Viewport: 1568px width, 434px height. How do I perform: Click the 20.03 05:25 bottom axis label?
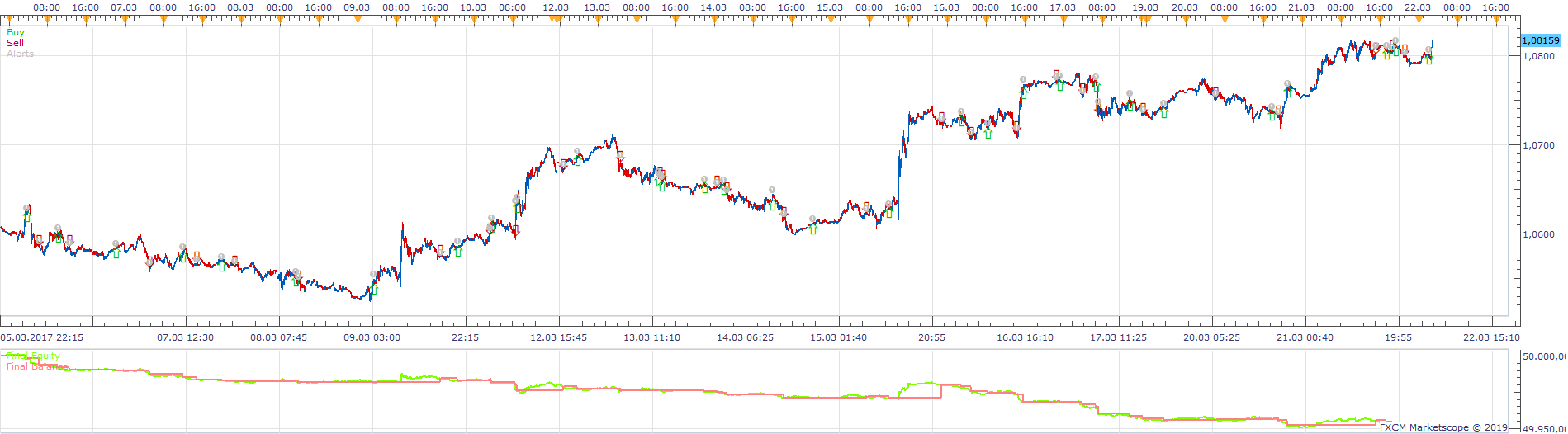pyautogui.click(x=1212, y=337)
